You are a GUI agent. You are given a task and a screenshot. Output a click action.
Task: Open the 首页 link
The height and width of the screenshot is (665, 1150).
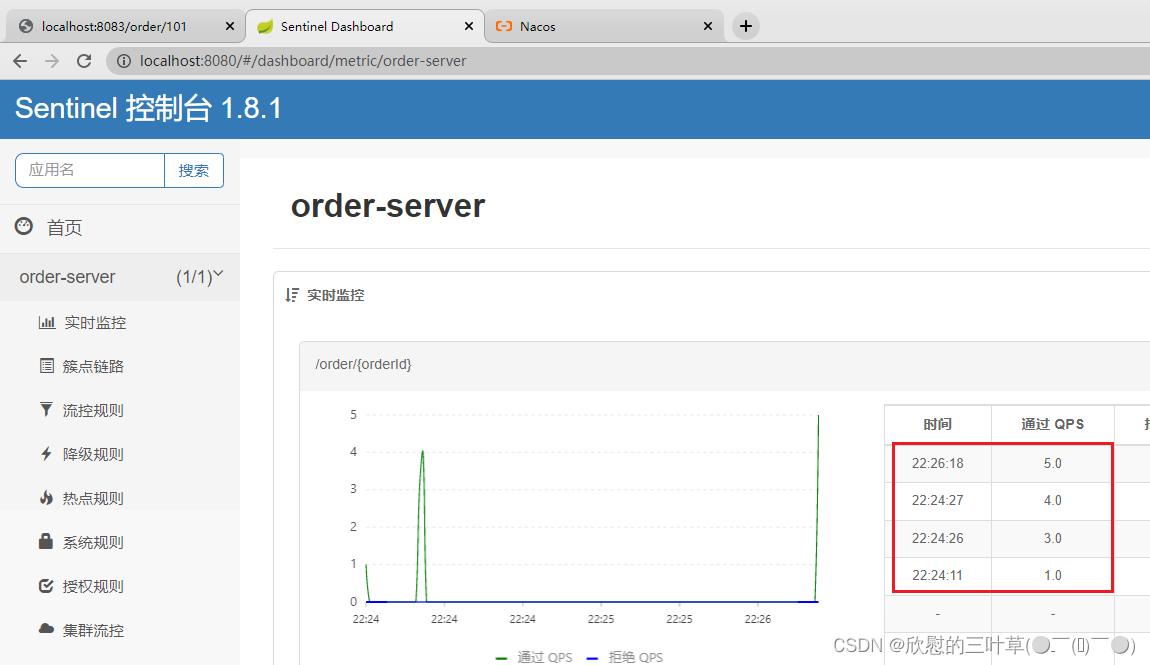(65, 227)
